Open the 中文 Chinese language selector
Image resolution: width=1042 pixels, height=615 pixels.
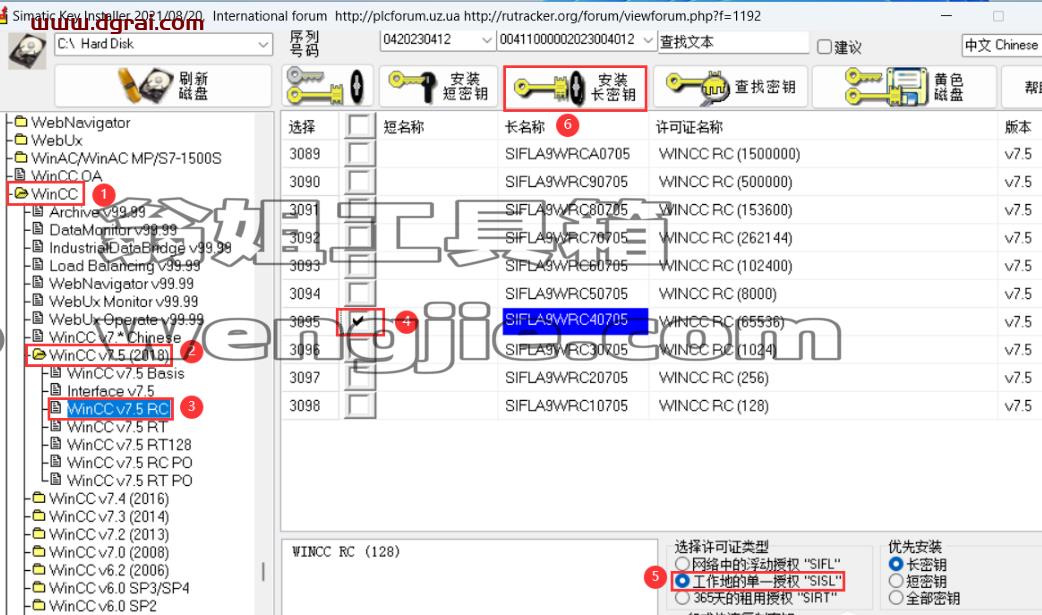1001,45
